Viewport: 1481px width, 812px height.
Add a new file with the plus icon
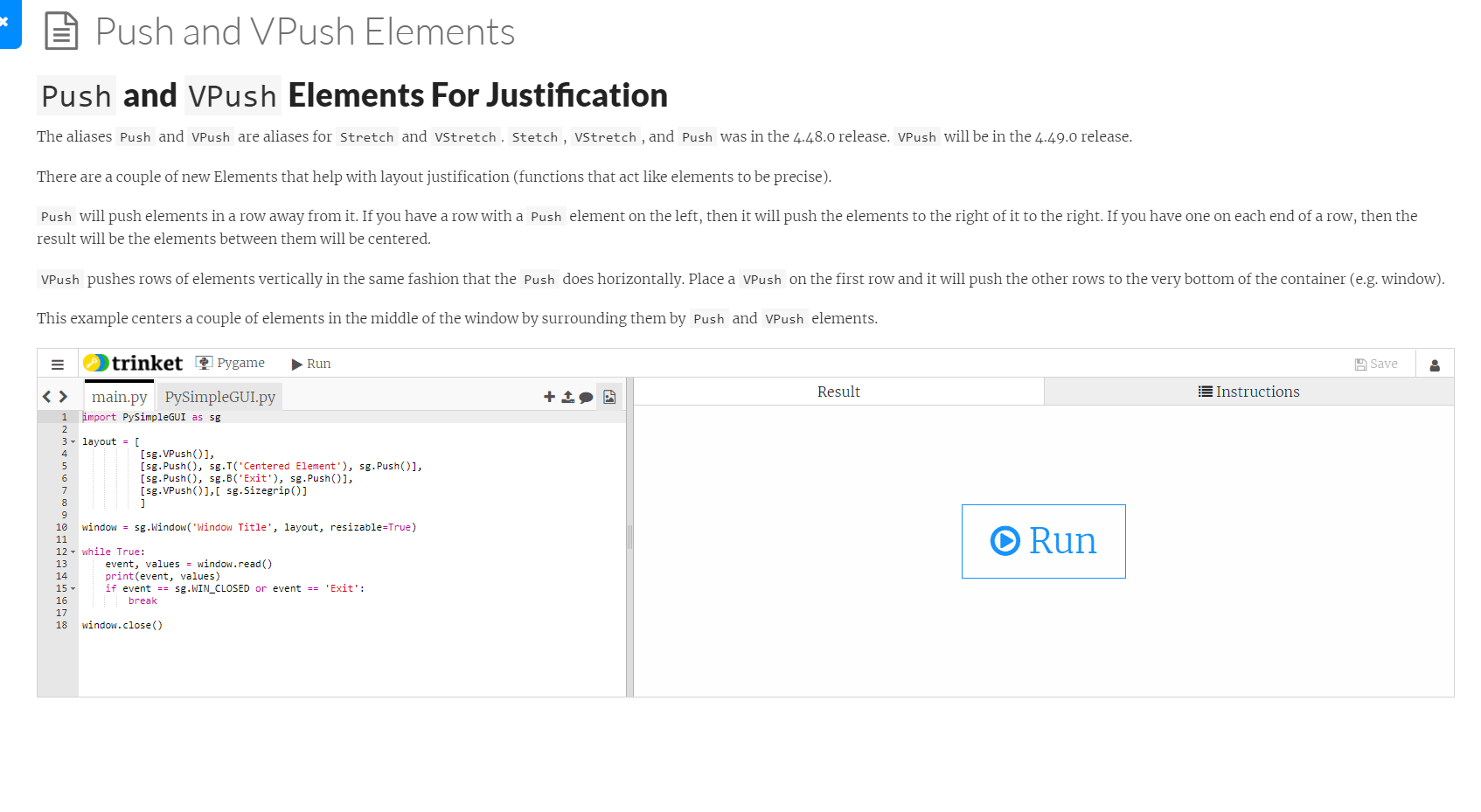coord(549,397)
